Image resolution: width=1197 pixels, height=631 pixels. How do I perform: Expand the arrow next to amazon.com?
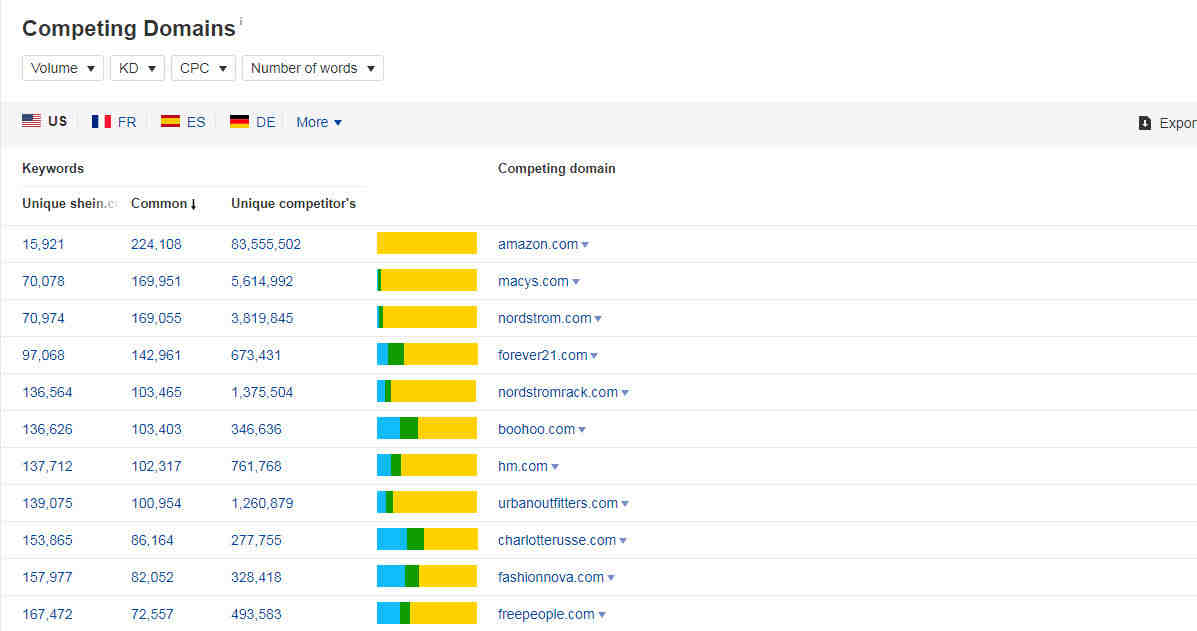[585, 245]
